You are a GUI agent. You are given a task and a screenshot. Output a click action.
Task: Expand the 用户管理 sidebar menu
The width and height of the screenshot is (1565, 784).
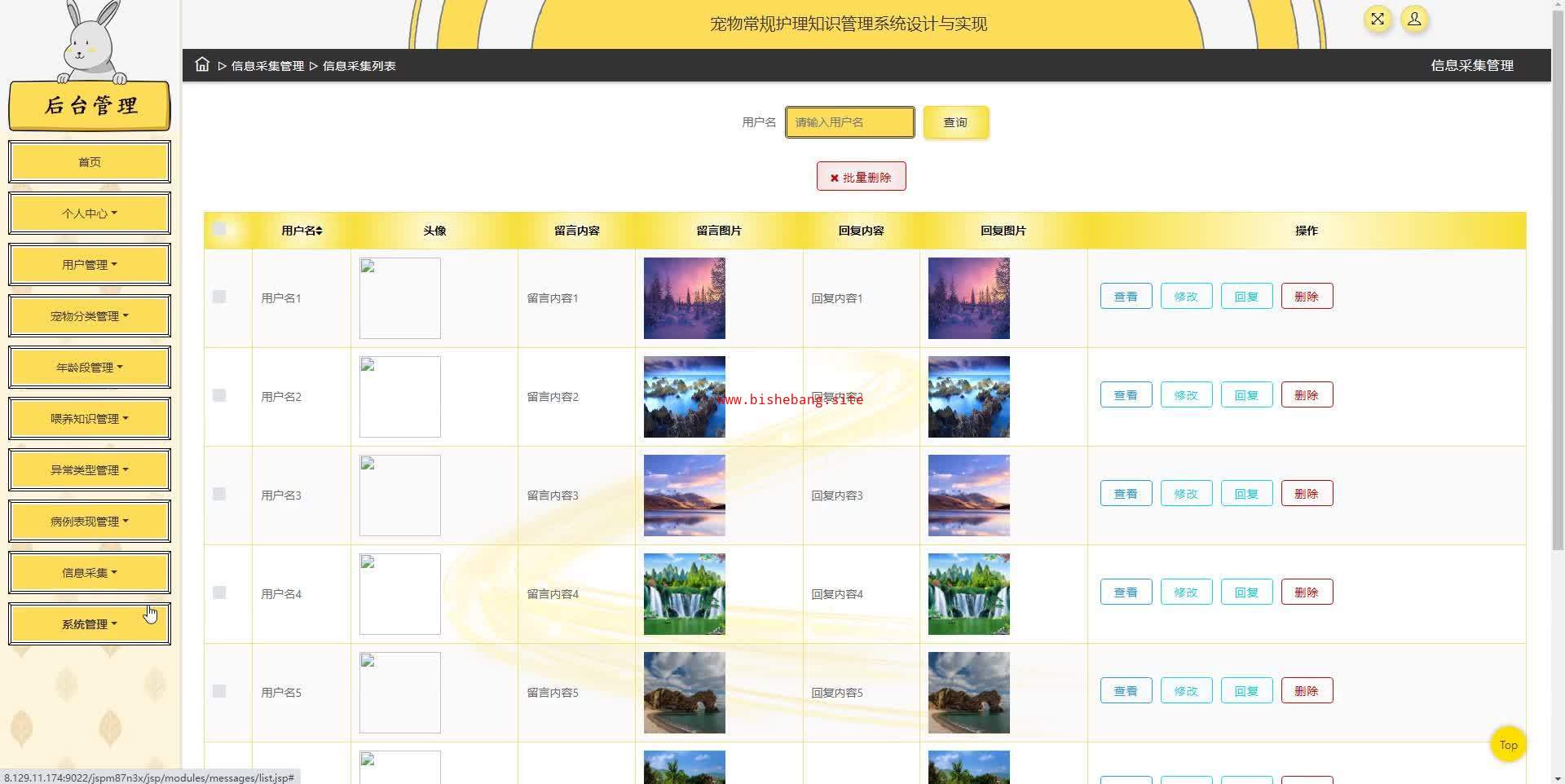(x=90, y=265)
